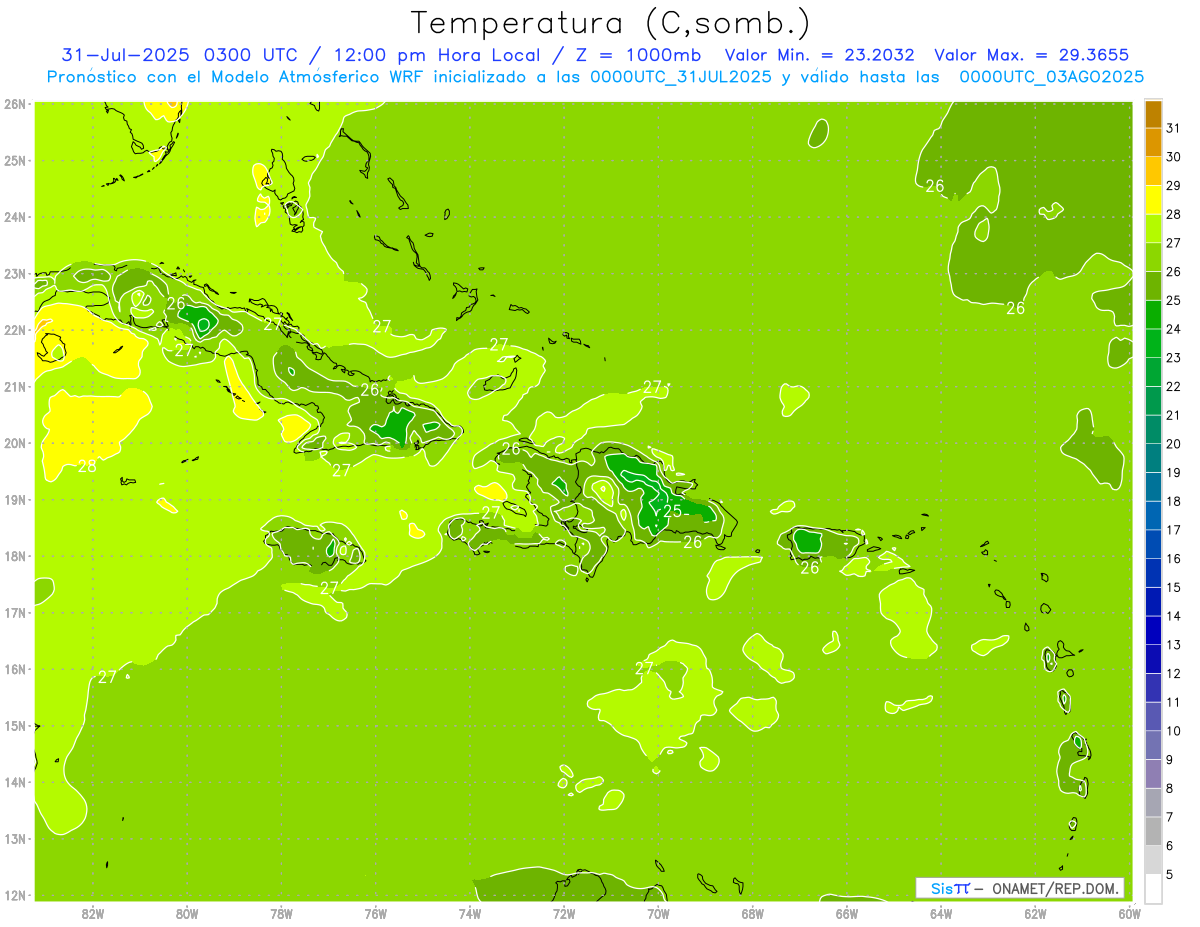Pick the dark orange top legend swatch
Screen dimensions: 1200x927
pyautogui.click(x=1153, y=114)
